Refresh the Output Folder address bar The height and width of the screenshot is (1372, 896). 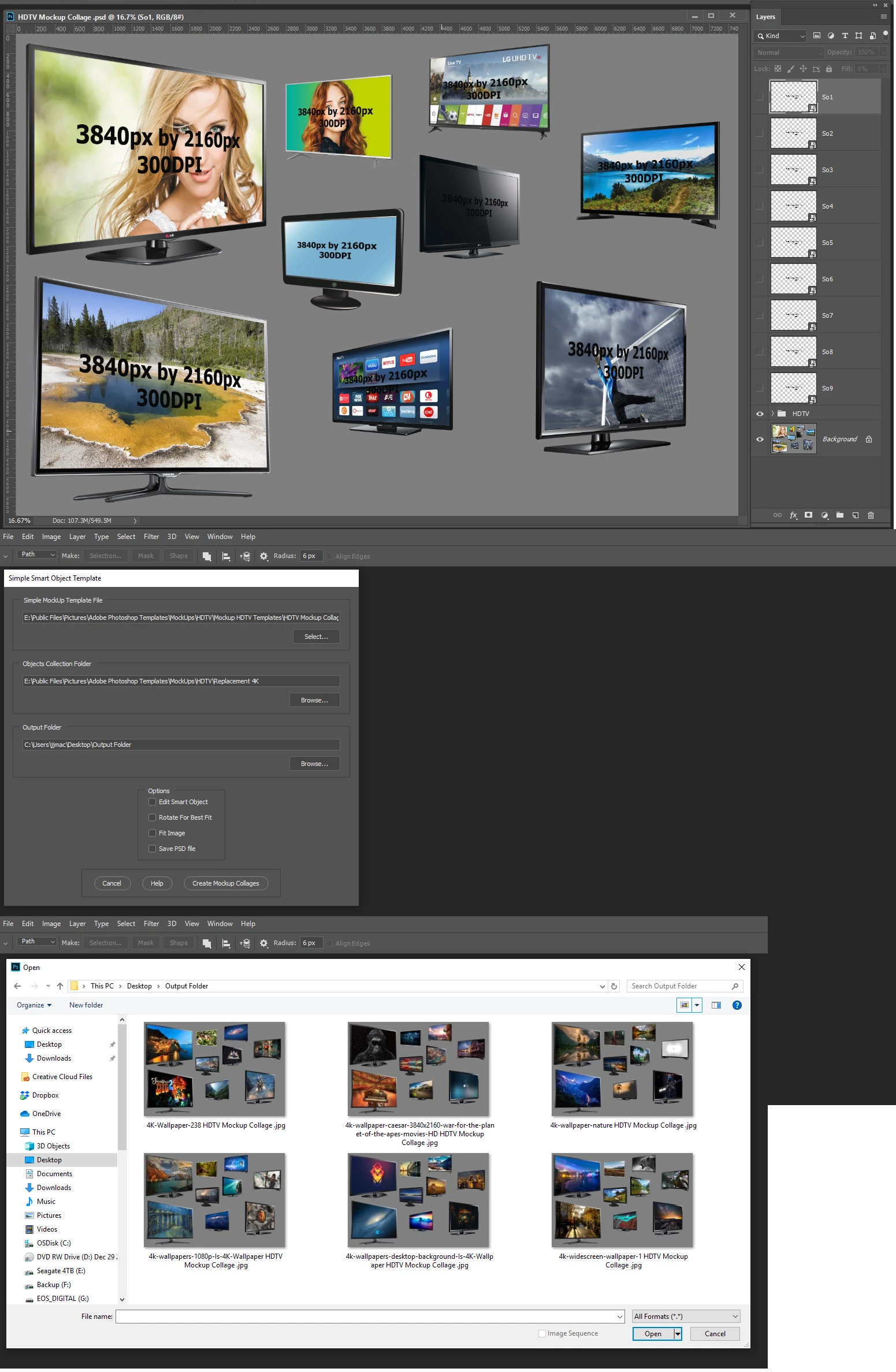pos(615,986)
